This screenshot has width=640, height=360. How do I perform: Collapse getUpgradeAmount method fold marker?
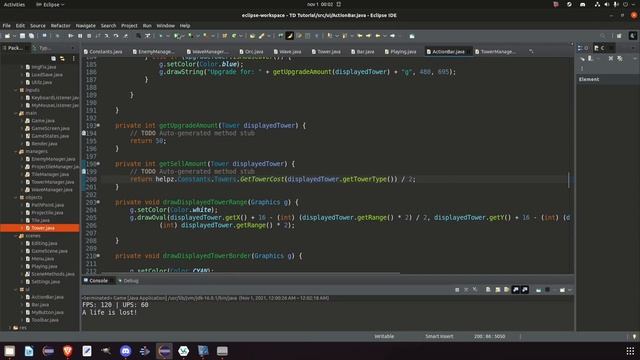[98, 126]
